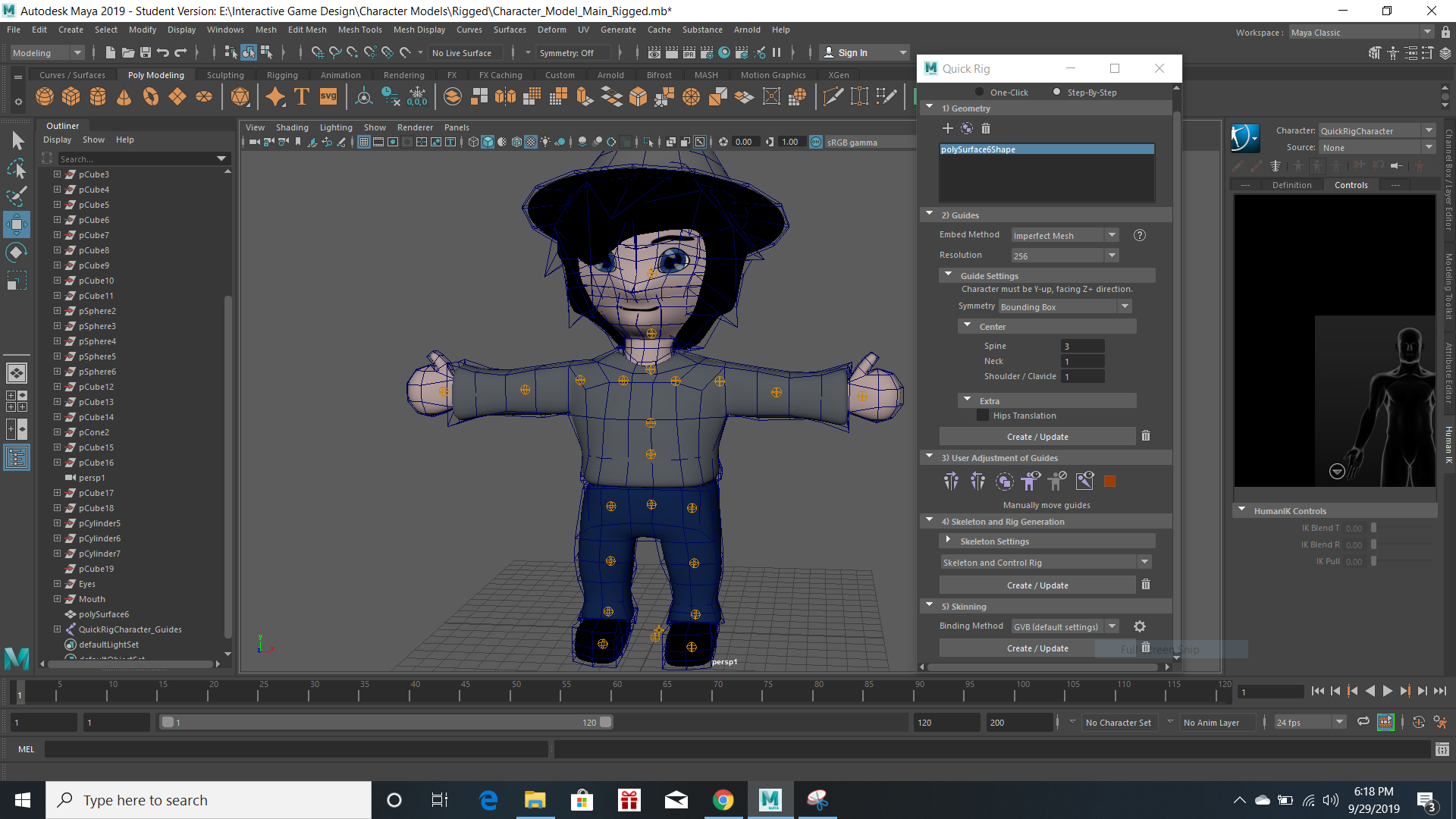This screenshot has height=819, width=1456.
Task: Open the Resolution 256 dropdown
Action: coord(1065,256)
